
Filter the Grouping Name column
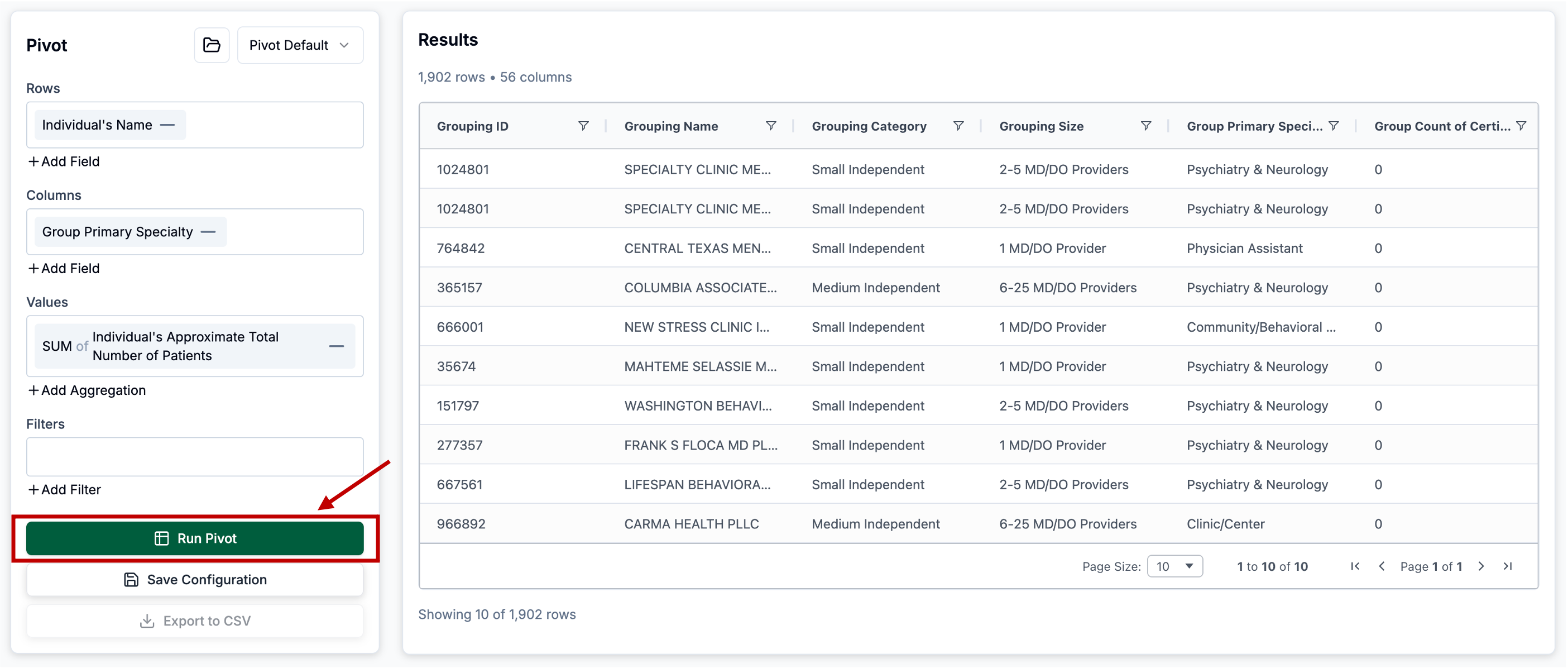(770, 126)
